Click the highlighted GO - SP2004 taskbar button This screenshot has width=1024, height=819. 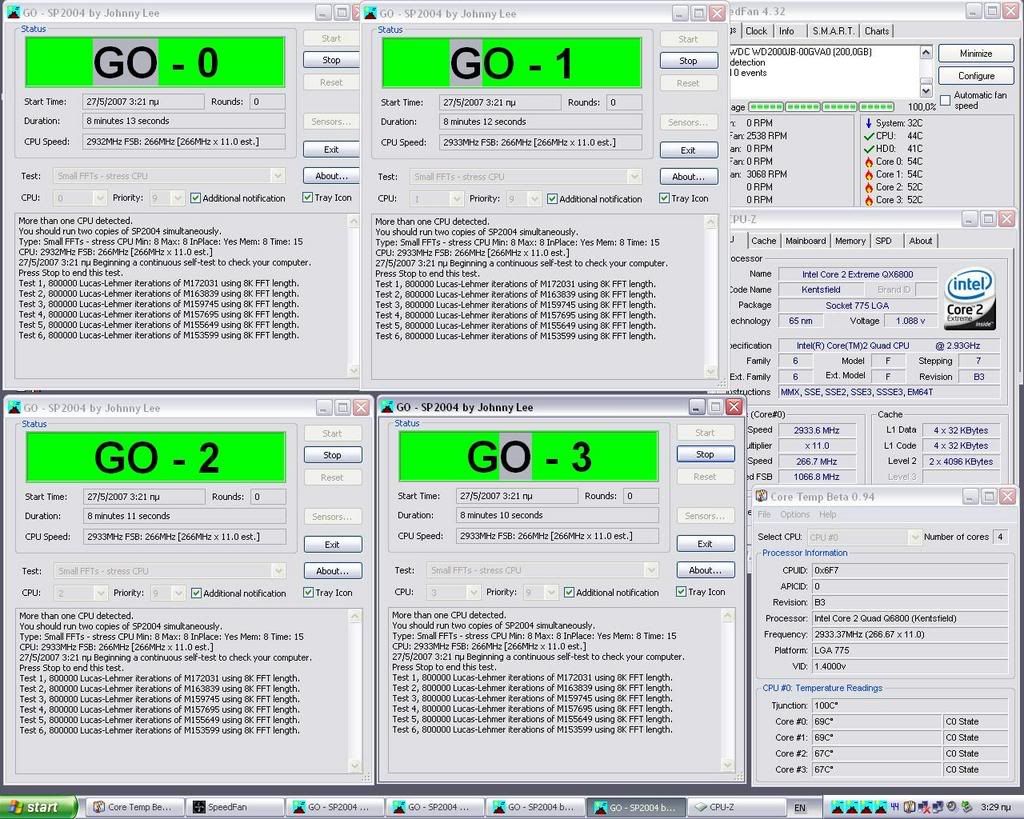tap(635, 807)
